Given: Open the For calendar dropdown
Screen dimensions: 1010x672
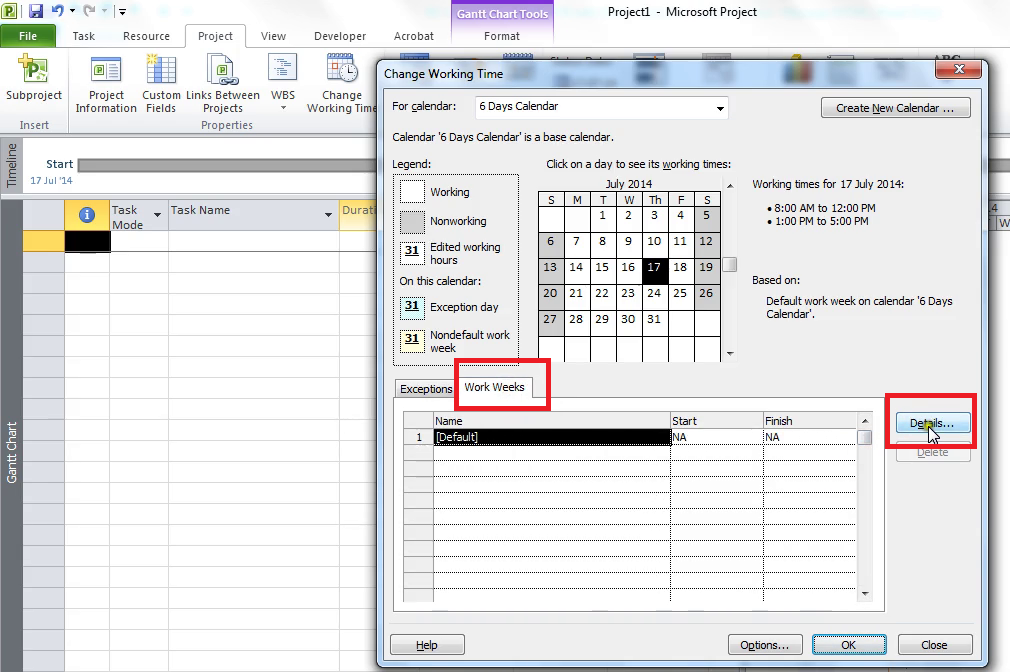Looking at the screenshot, I should [x=719, y=107].
